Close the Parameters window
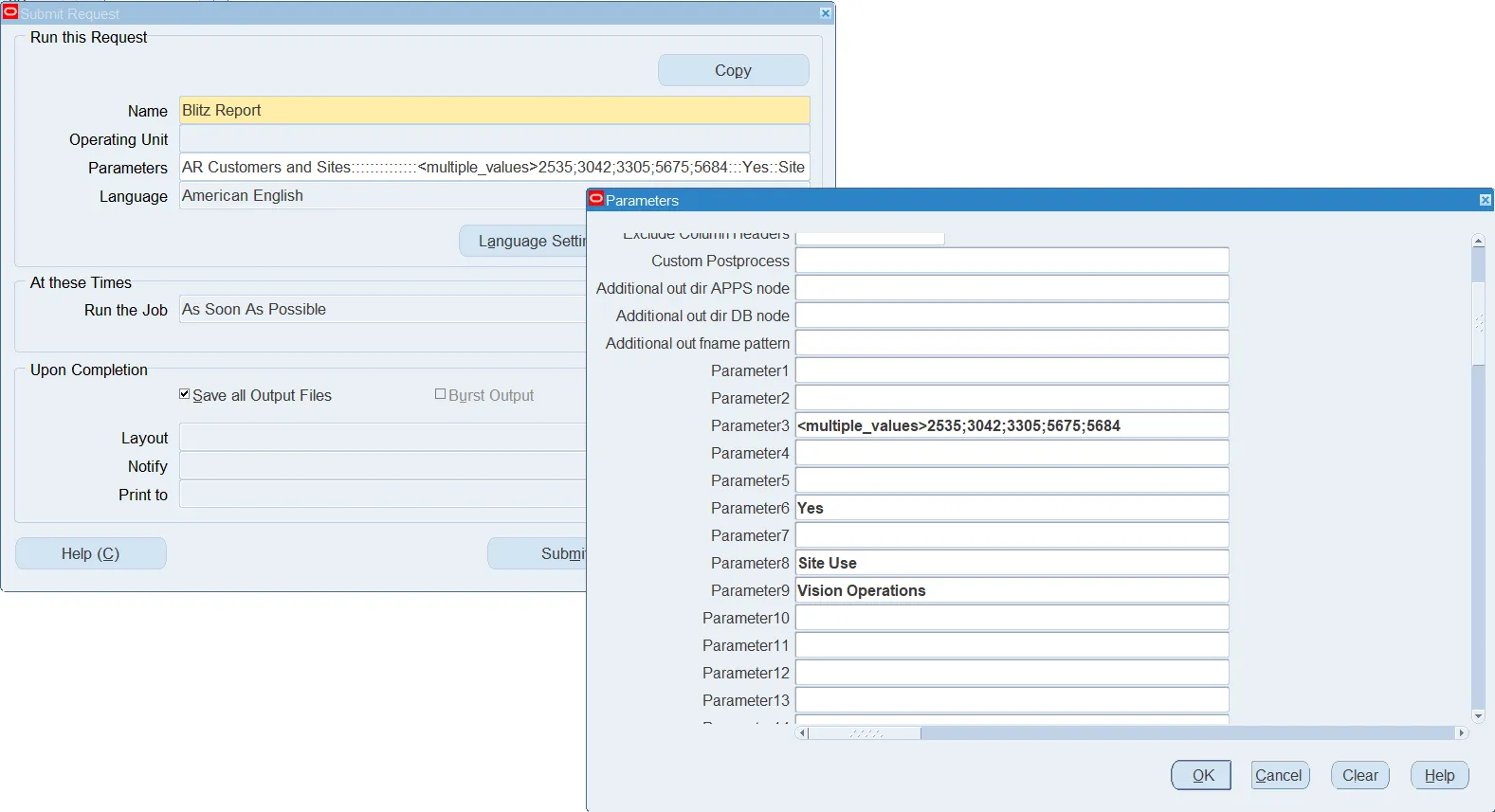The height and width of the screenshot is (812, 1495). [x=1485, y=200]
